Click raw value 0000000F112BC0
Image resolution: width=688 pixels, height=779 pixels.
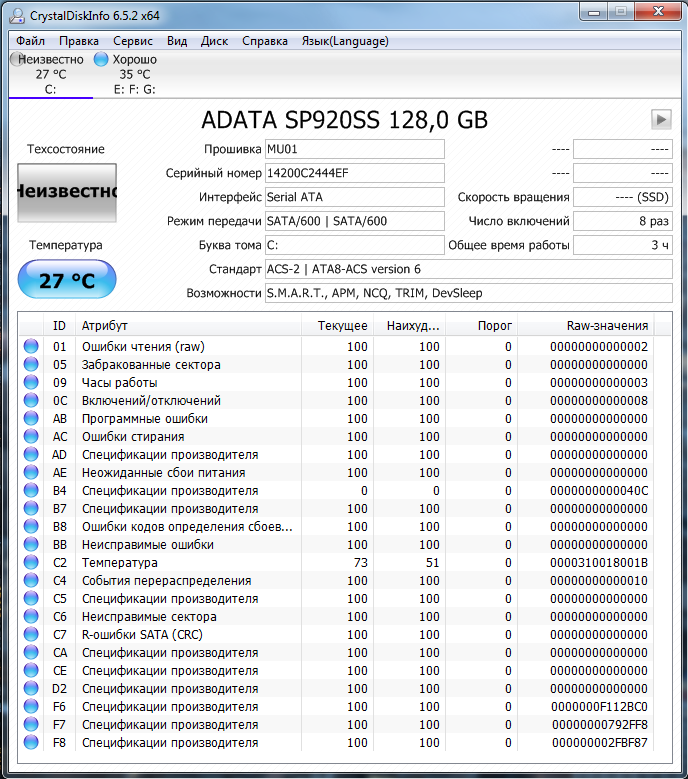pos(599,706)
